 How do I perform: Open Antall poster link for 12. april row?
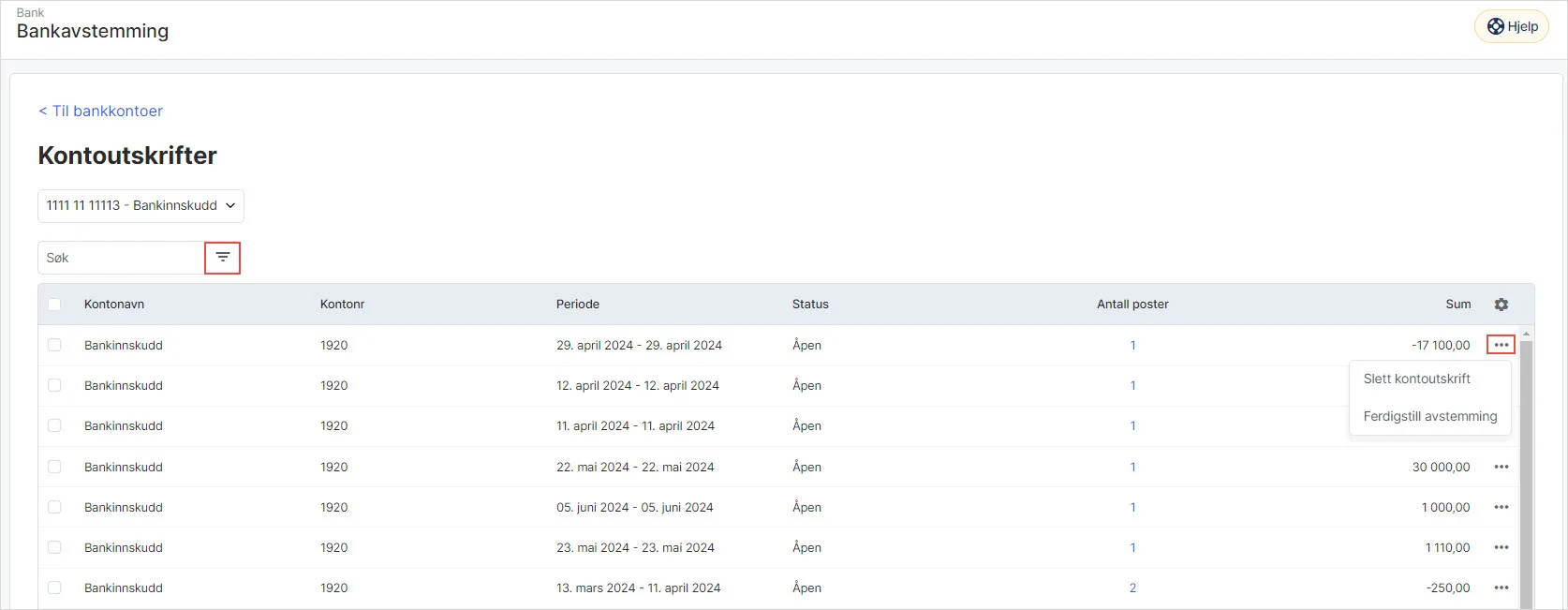[x=1132, y=385]
